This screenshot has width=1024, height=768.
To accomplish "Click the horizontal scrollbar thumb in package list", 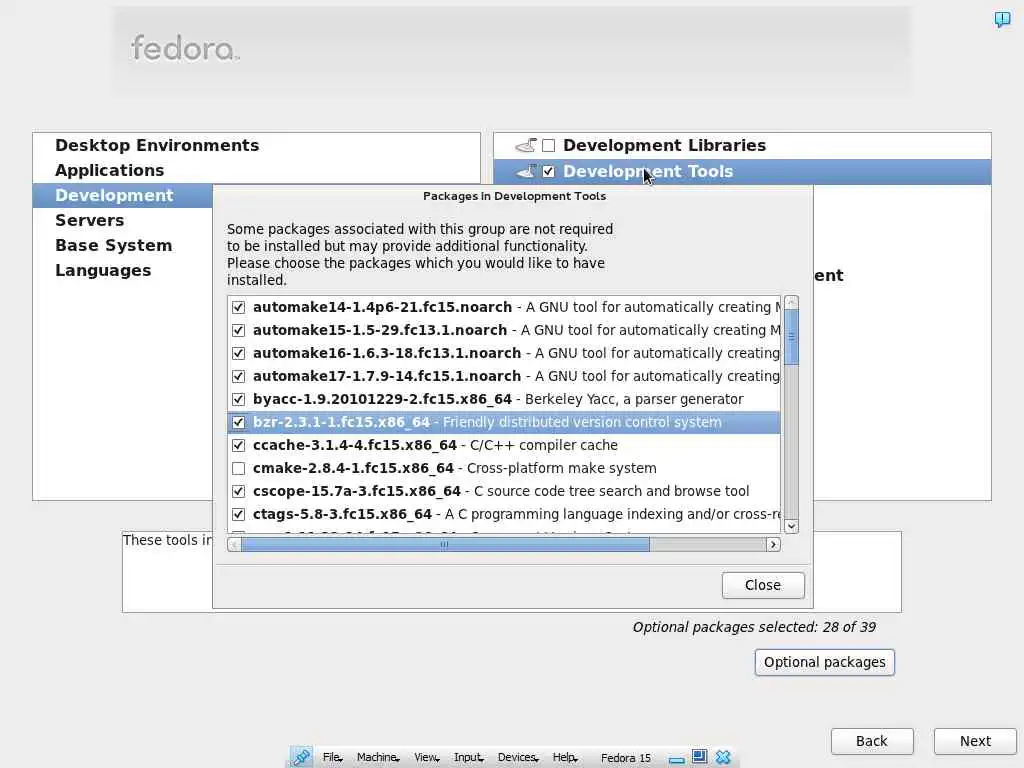I will 445,545.
